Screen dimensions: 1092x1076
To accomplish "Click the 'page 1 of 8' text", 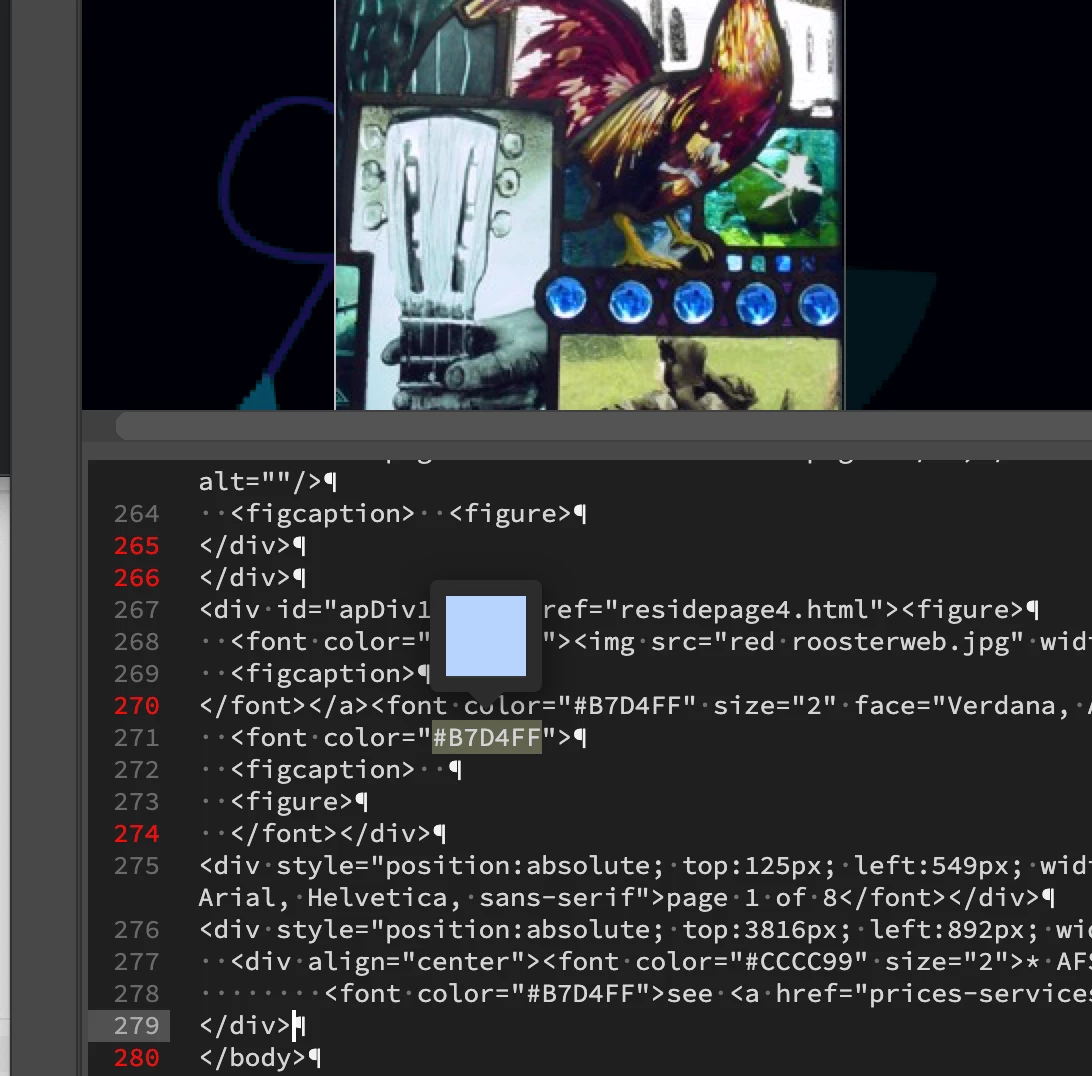I will coord(752,898).
